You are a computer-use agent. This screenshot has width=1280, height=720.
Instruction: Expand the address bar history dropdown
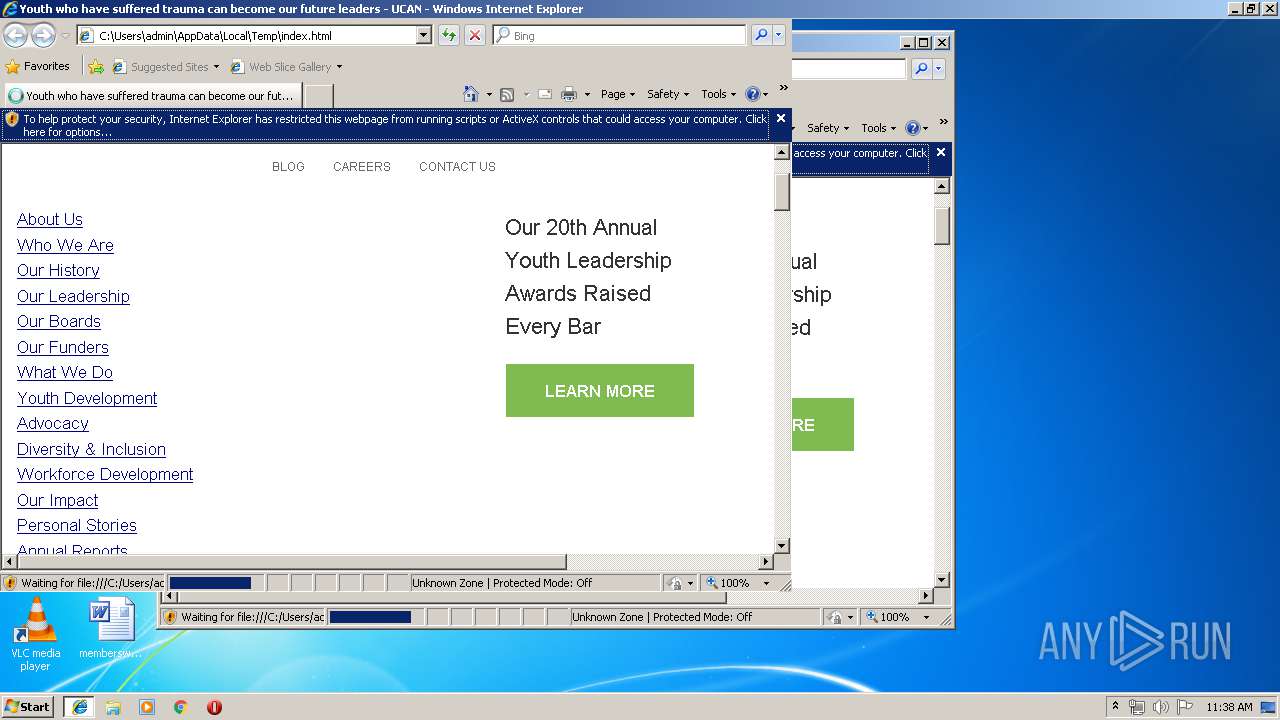tap(423, 35)
